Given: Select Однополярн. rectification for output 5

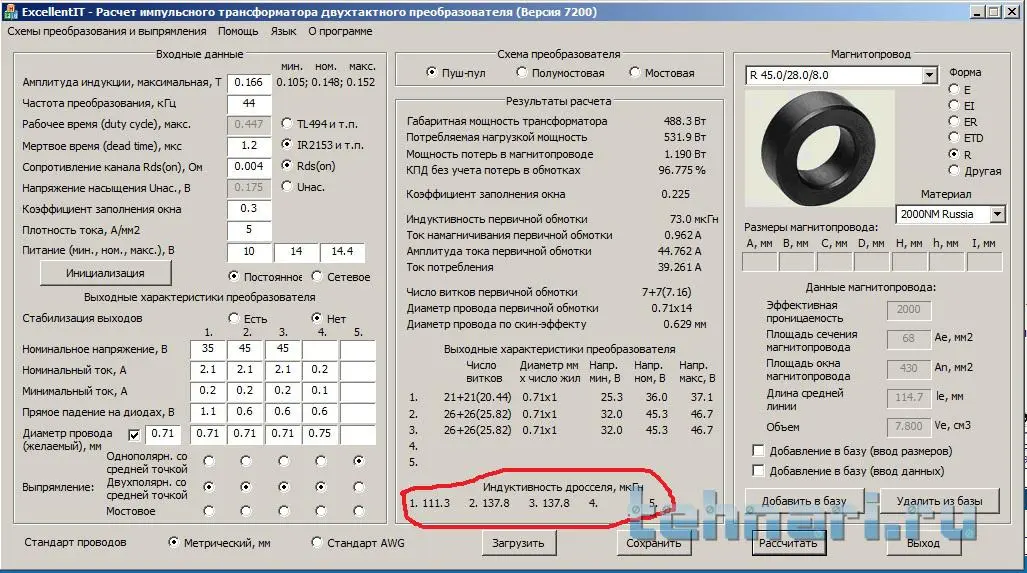Looking at the screenshot, I should point(358,461).
